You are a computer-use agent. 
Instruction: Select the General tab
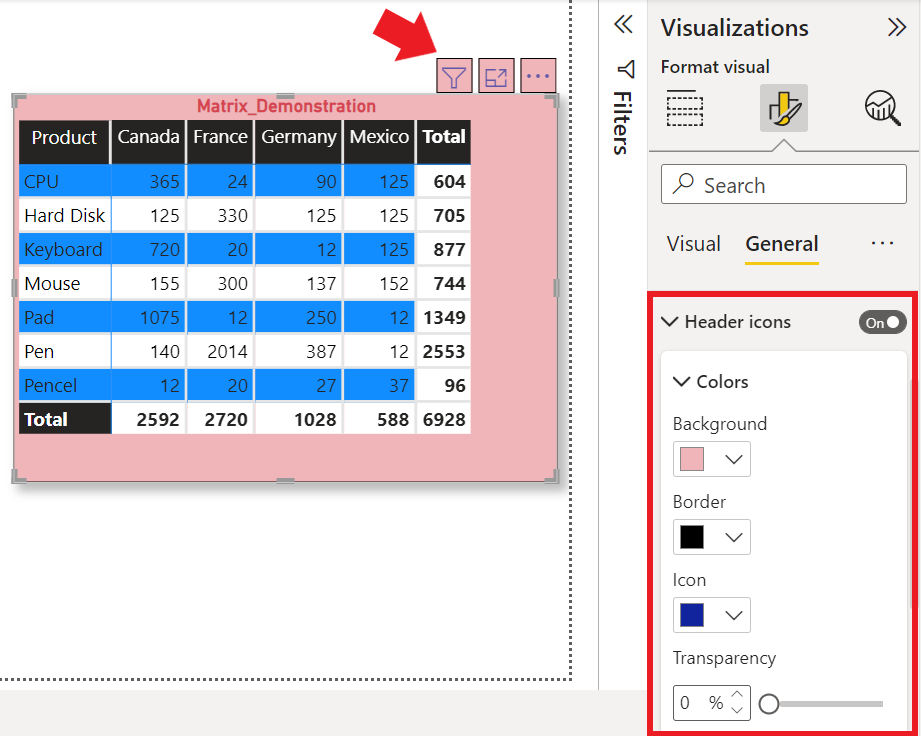[782, 244]
